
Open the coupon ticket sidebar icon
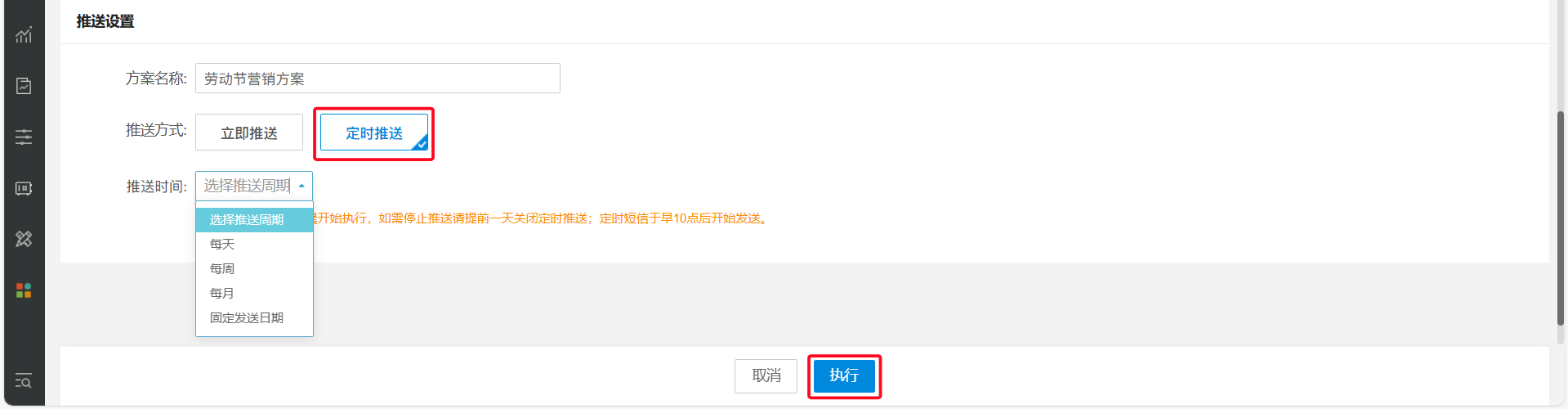click(x=24, y=188)
